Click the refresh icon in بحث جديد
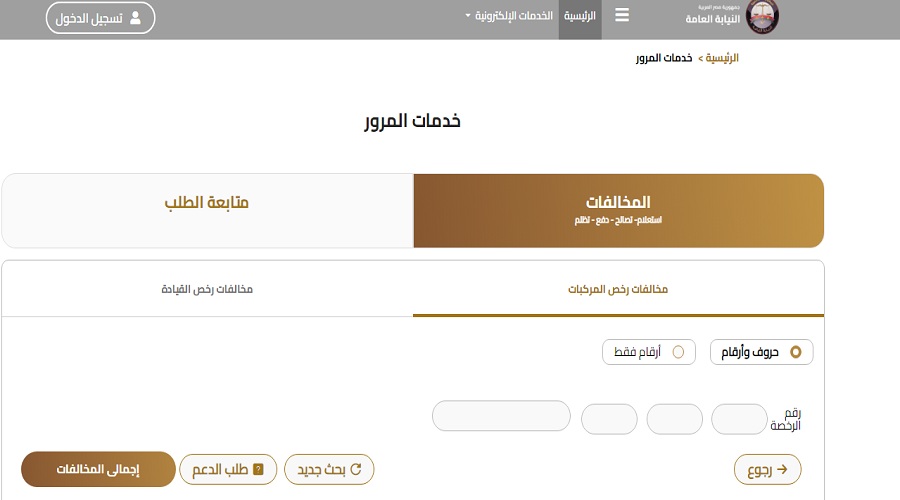Screen dimensions: 900x500 click(x=355, y=469)
